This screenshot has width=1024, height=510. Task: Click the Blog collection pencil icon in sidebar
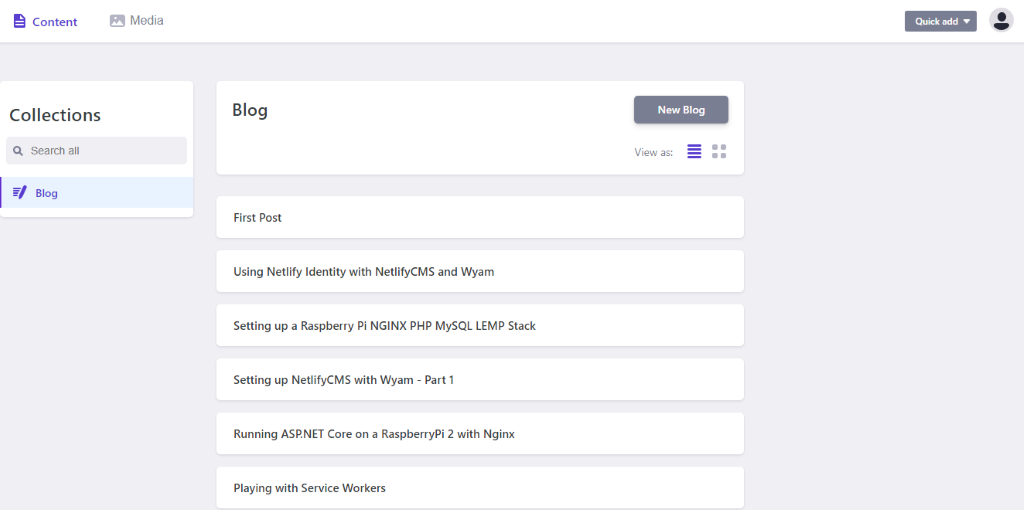point(20,193)
